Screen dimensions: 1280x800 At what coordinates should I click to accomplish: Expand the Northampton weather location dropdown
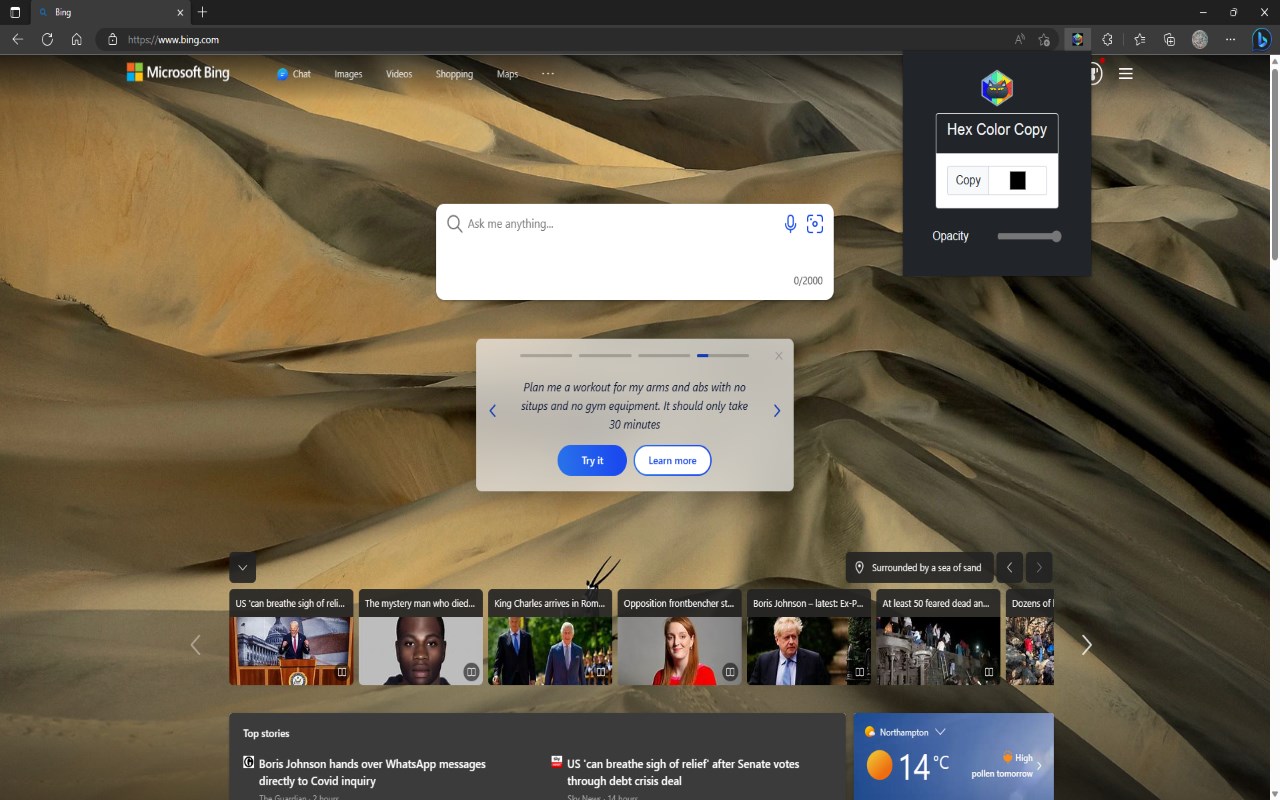point(940,732)
